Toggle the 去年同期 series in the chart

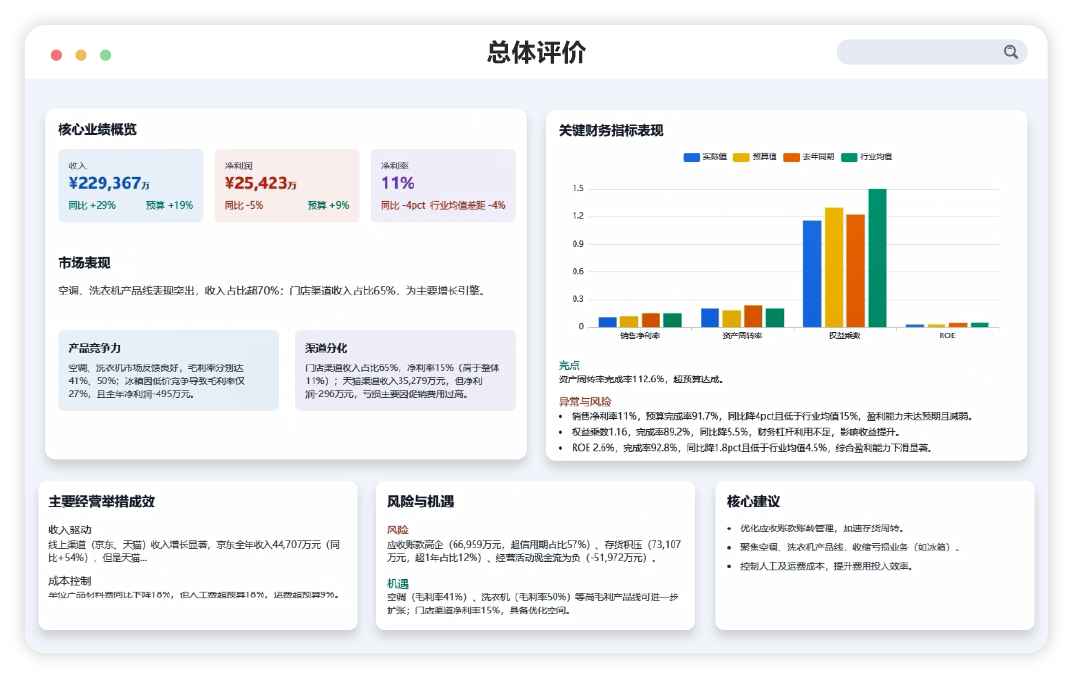point(791,157)
